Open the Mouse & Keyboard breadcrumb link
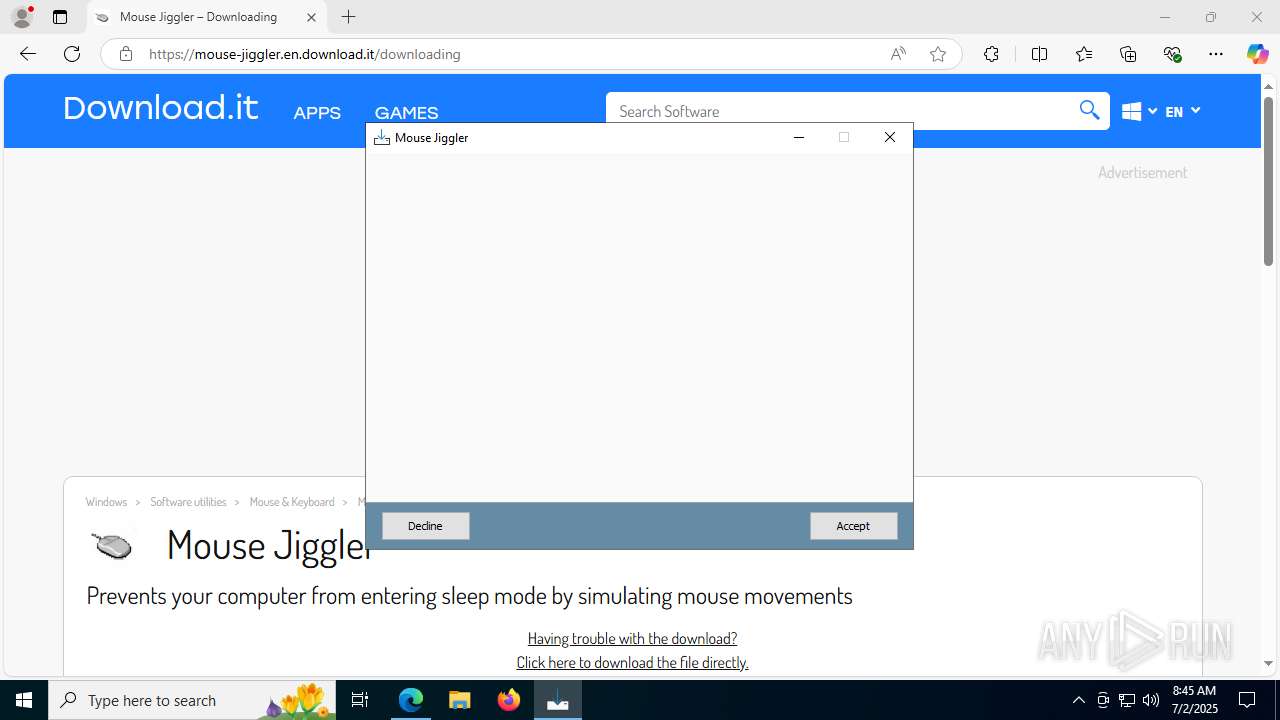This screenshot has height=720, width=1280. [x=292, y=502]
